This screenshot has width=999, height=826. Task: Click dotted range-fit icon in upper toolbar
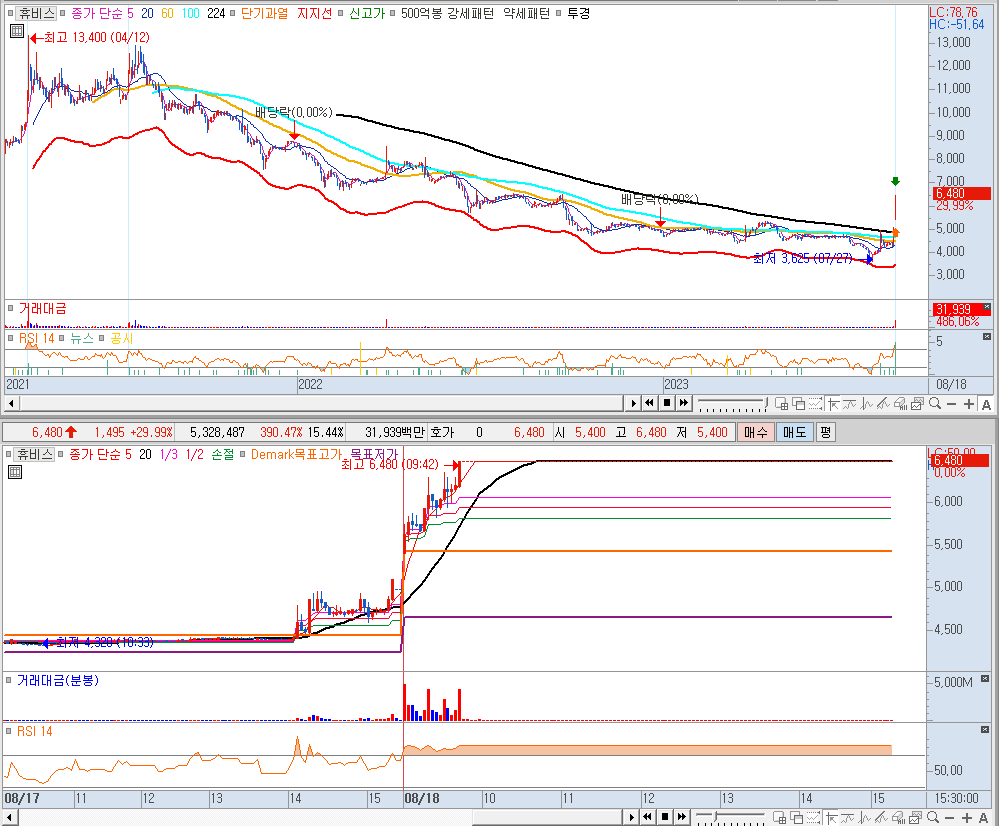pos(815,403)
